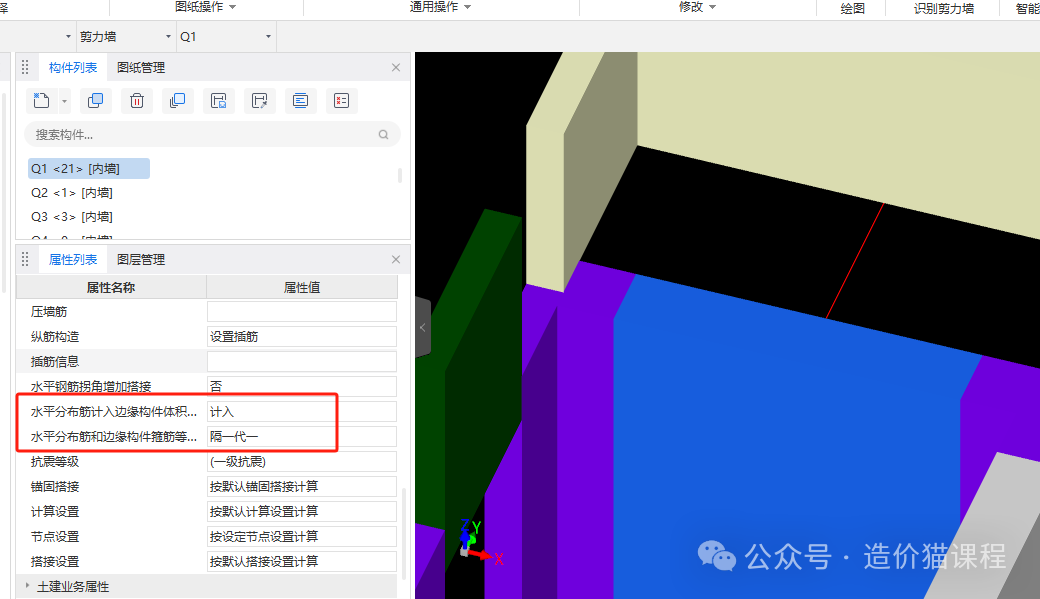Switch to the 图层管理 tab

pos(141,259)
